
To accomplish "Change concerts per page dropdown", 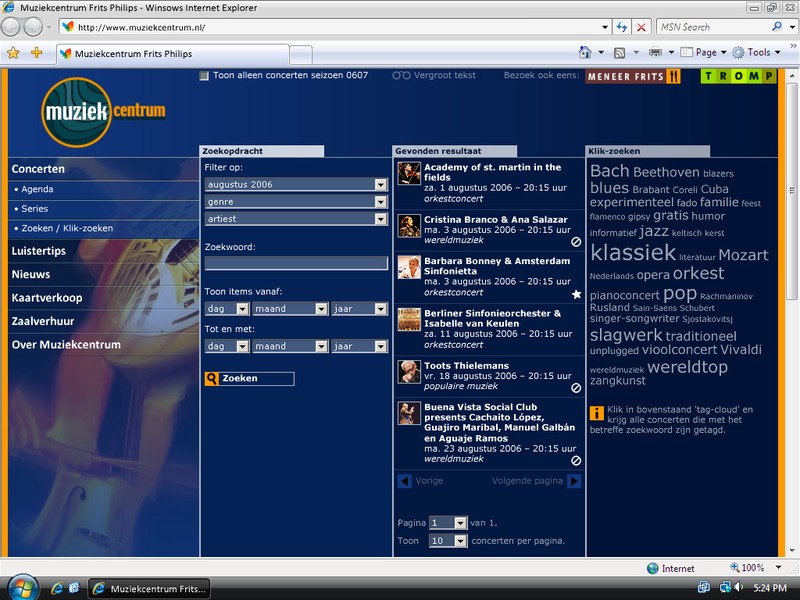I will coord(460,541).
